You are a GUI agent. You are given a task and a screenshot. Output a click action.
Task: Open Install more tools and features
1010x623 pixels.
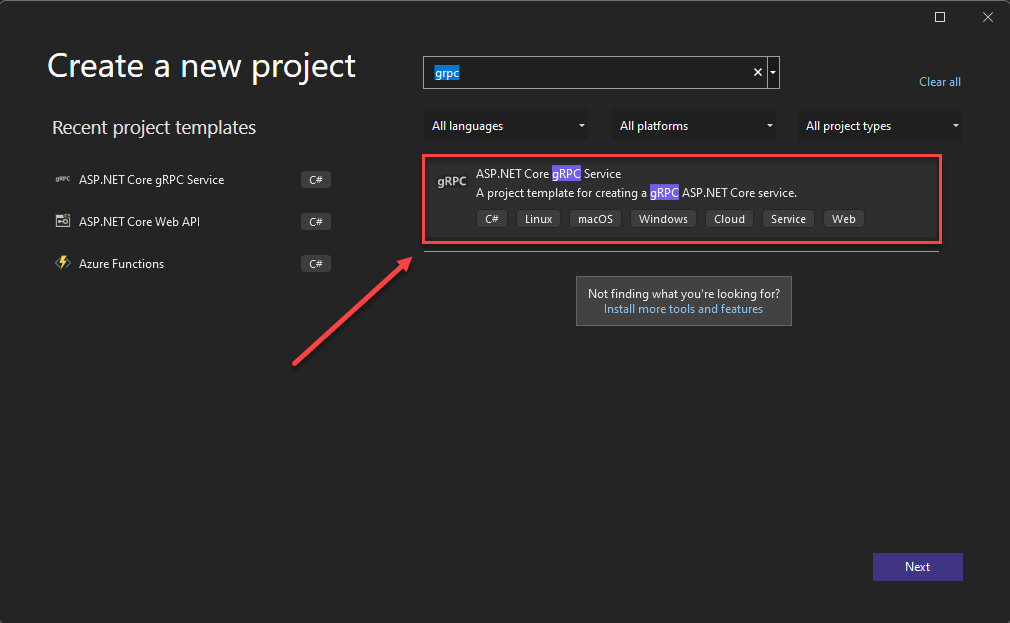683,309
